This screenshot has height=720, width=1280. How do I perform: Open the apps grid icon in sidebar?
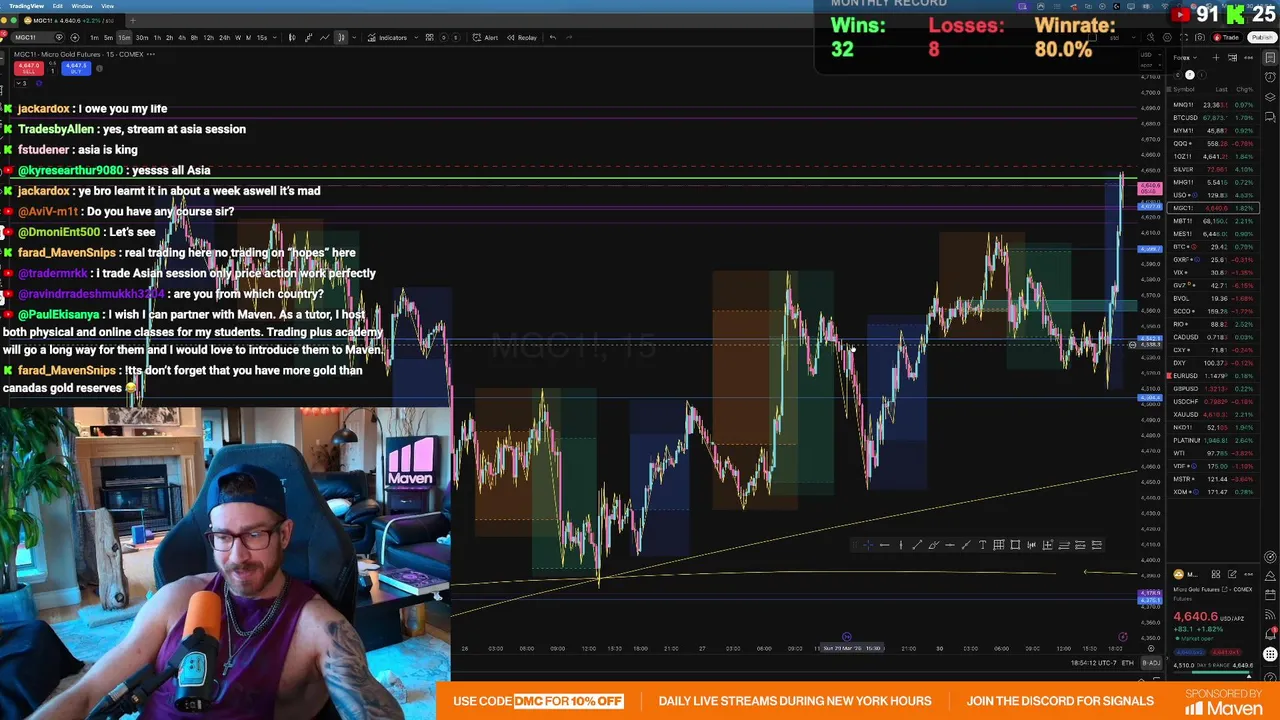pyautogui.click(x=1270, y=654)
